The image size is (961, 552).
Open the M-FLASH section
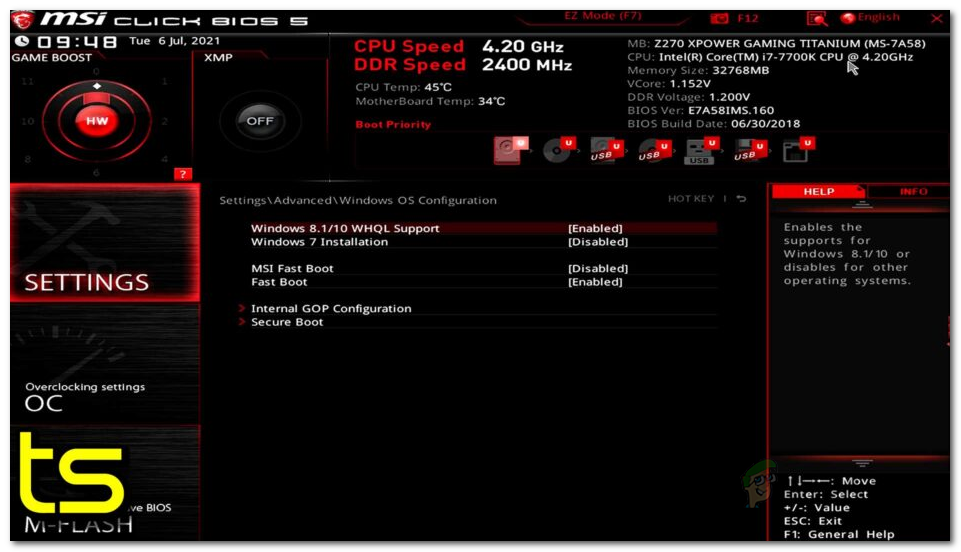[x=105, y=483]
